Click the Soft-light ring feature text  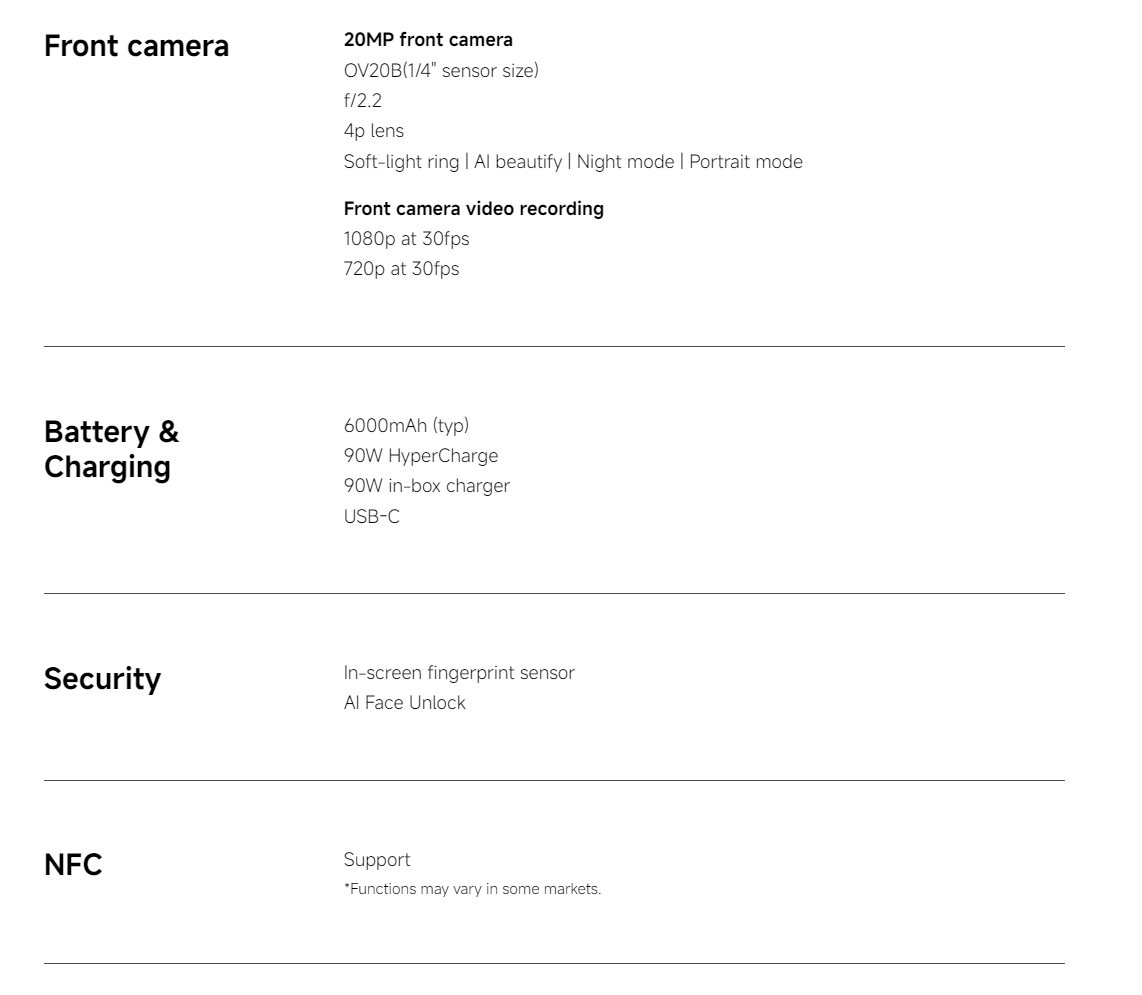[x=401, y=161]
